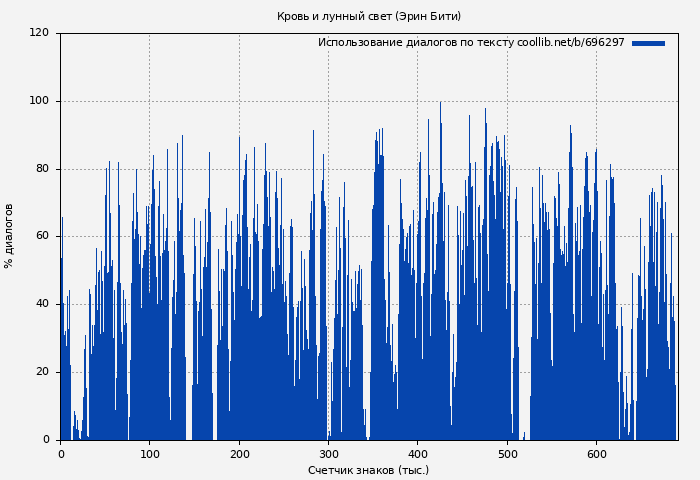
Task: Click x-axis tick label 100
Action: point(150,454)
